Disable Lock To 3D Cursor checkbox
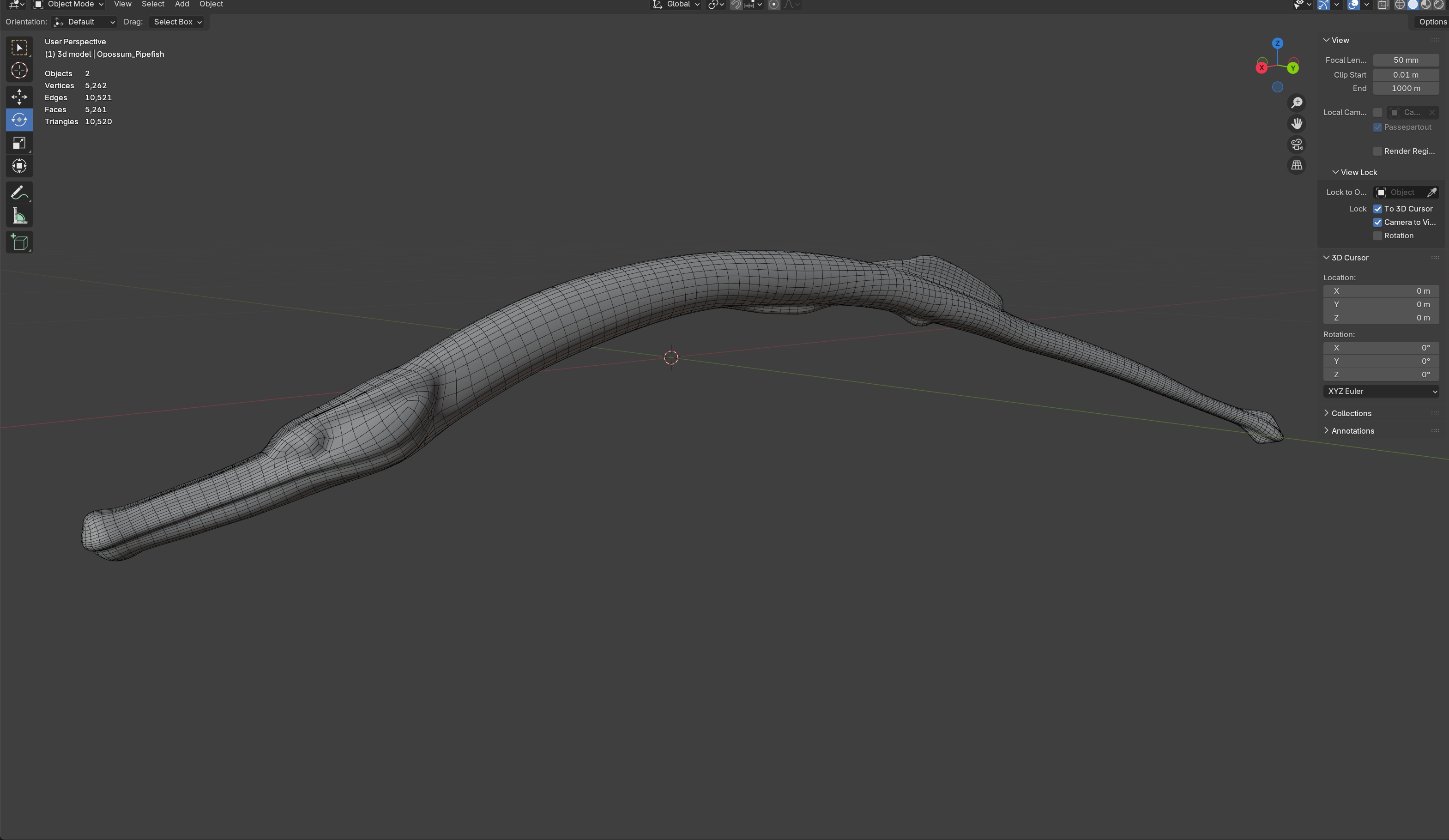Screen dimensions: 1449x840 point(1378,209)
